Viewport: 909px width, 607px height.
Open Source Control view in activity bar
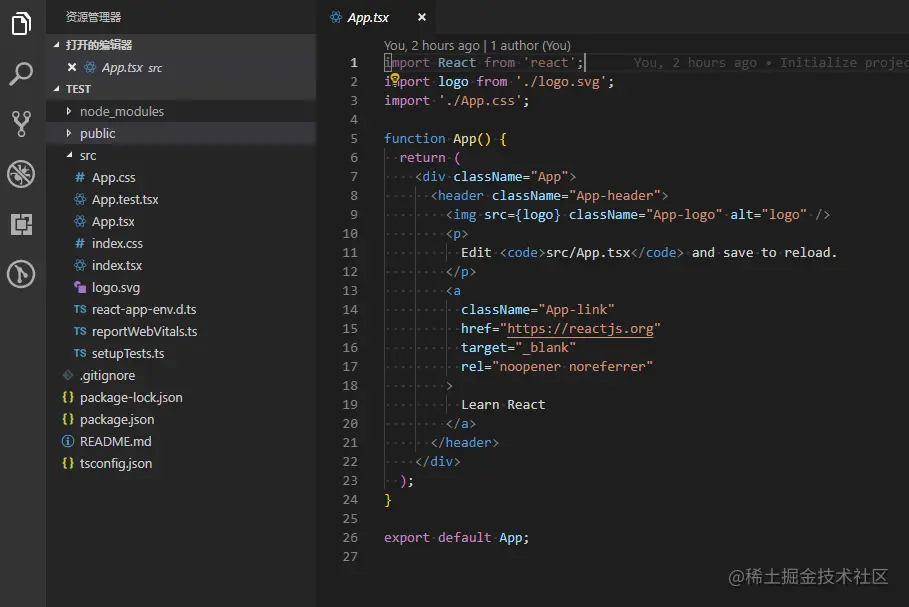pyautogui.click(x=21, y=123)
